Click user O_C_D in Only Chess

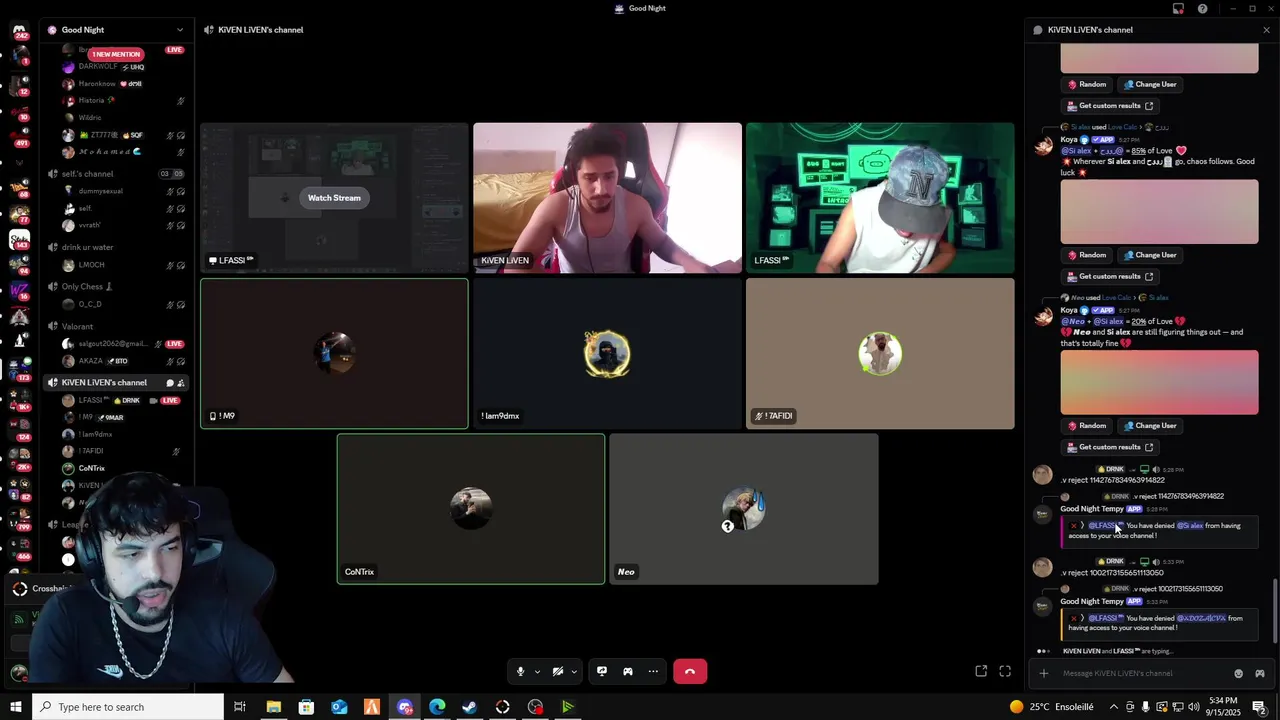pos(90,304)
